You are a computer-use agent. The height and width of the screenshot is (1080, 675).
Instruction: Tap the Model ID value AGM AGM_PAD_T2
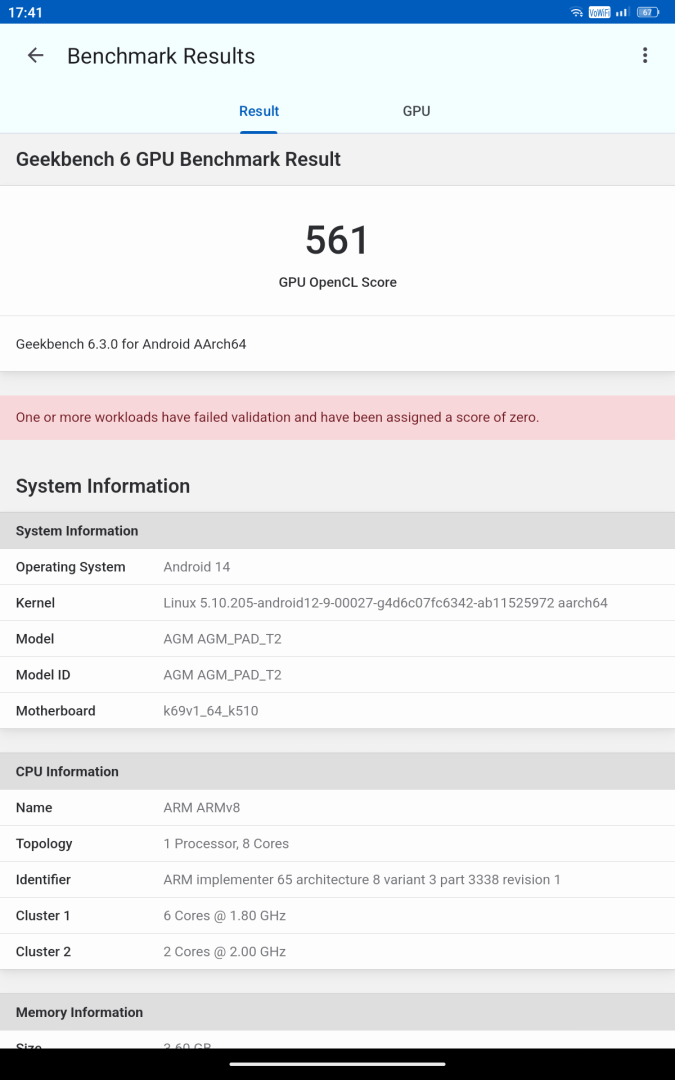coord(222,674)
